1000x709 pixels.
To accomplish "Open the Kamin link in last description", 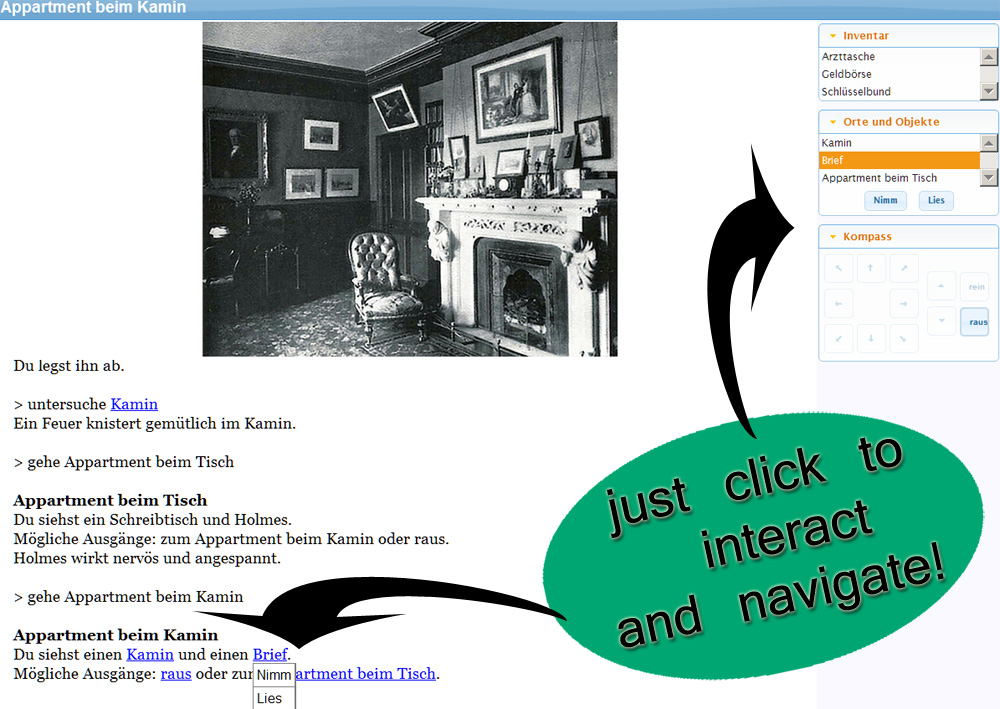I will [150, 654].
